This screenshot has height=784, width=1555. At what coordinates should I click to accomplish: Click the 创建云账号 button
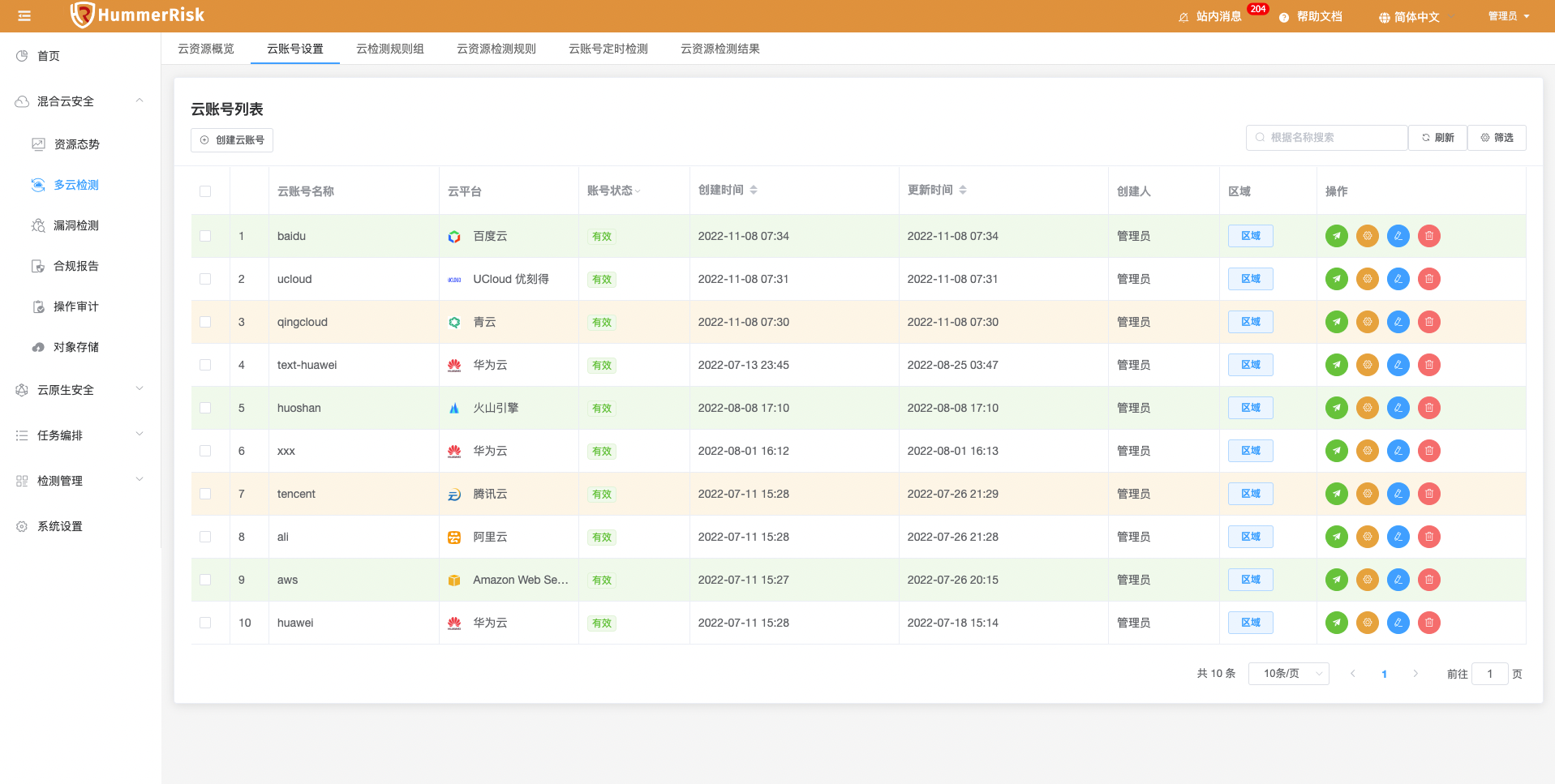pos(232,139)
